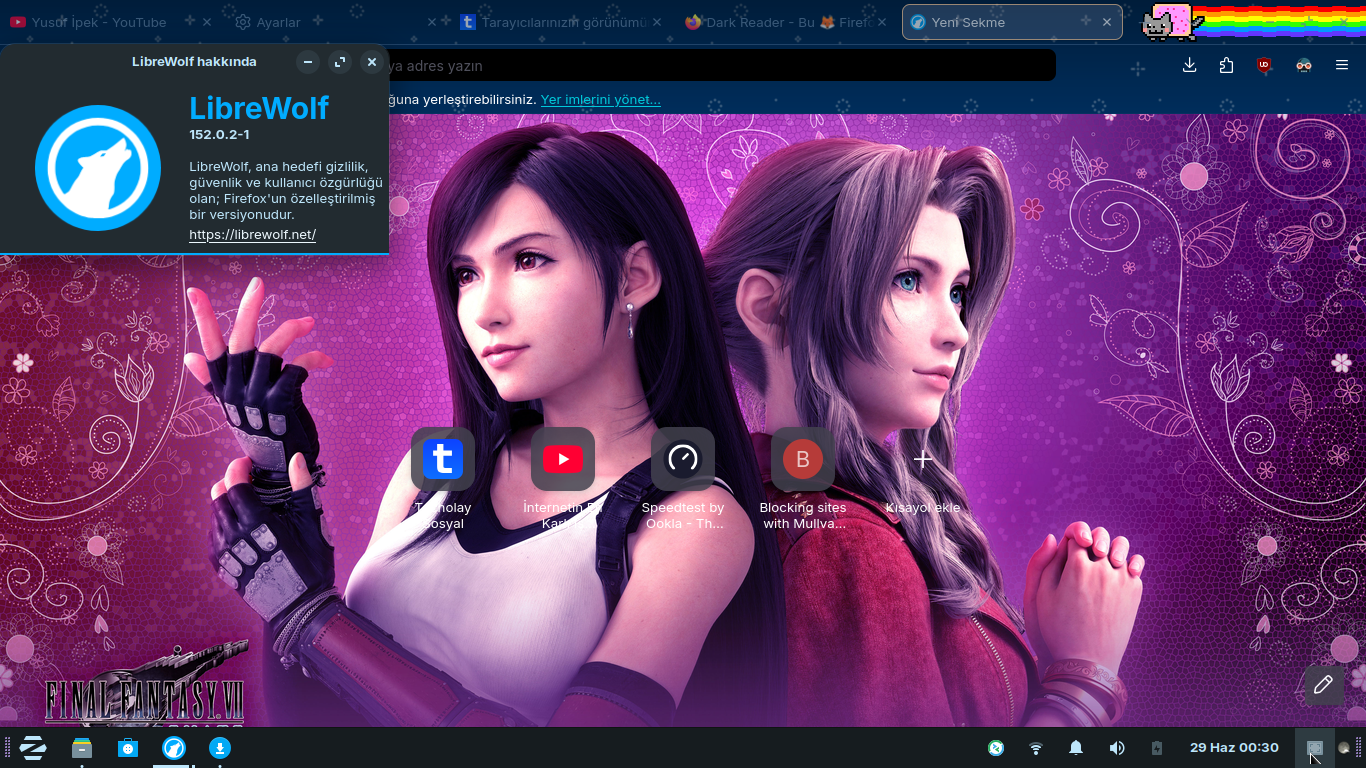Open the Zorin start menu
This screenshot has width=1366, height=768.
[x=33, y=748]
